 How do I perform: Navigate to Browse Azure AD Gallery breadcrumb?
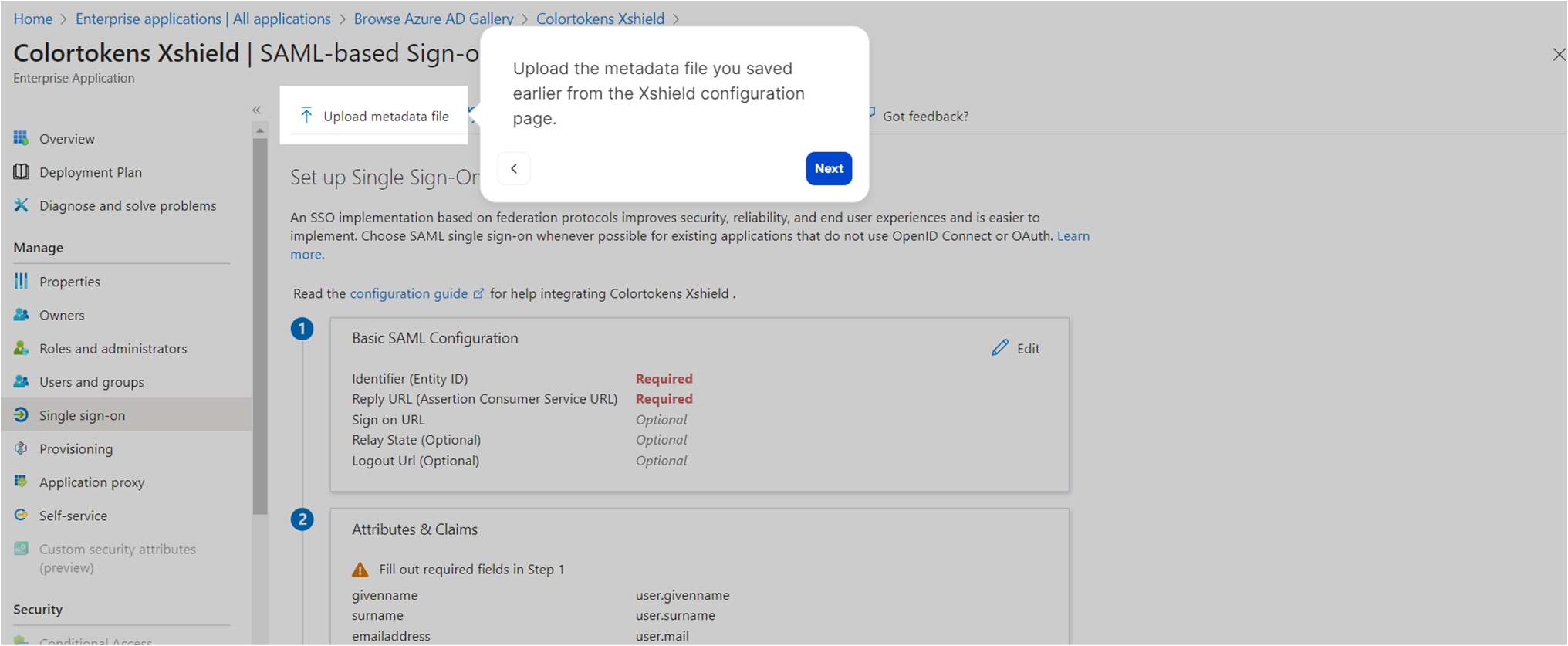433,19
